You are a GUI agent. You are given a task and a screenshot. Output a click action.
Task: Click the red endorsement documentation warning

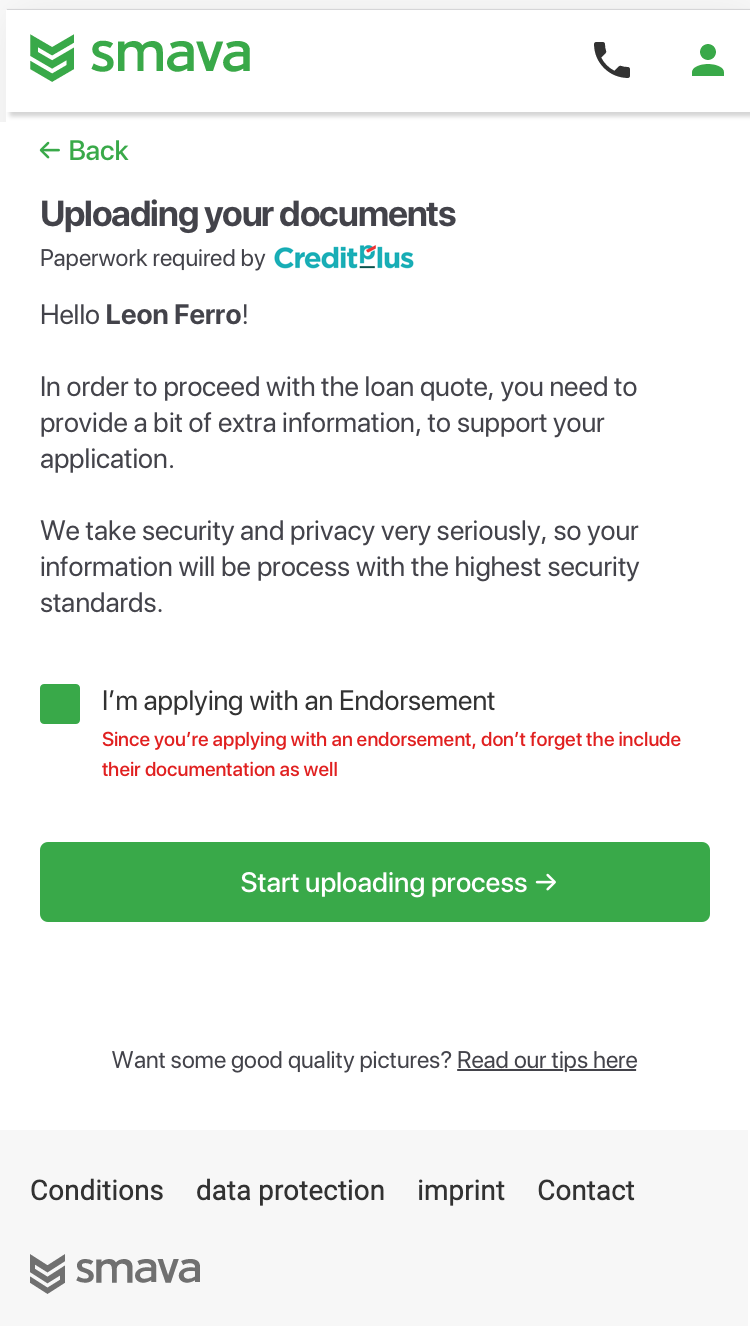[x=391, y=754]
